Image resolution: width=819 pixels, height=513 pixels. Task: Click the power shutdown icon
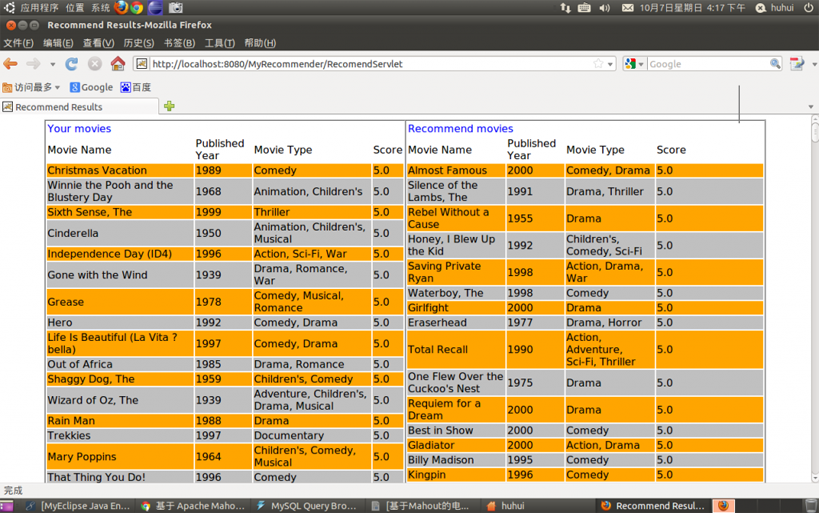808,7
